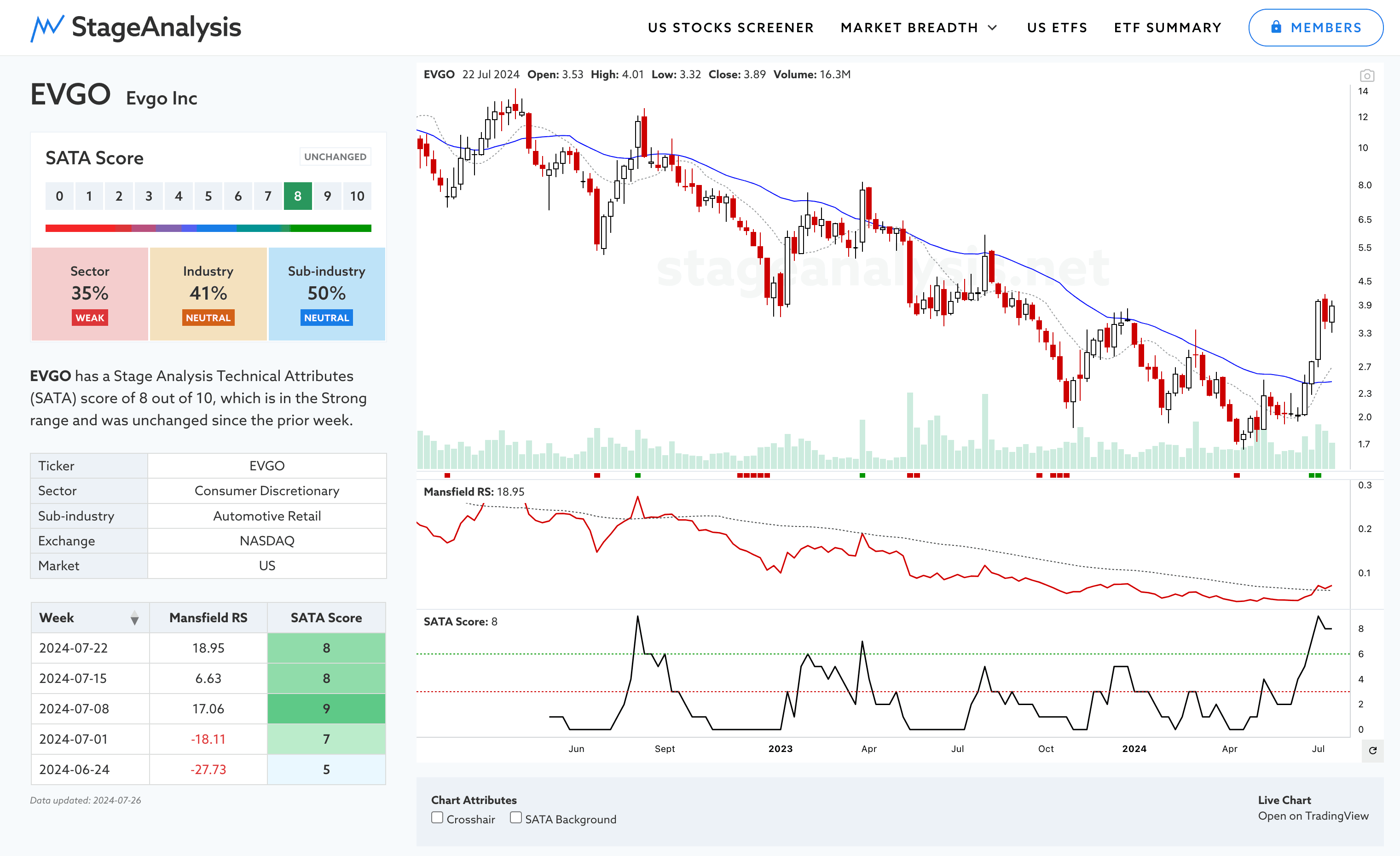Select SATA score box 8
Screen dimensions: 1400x856
(298, 196)
